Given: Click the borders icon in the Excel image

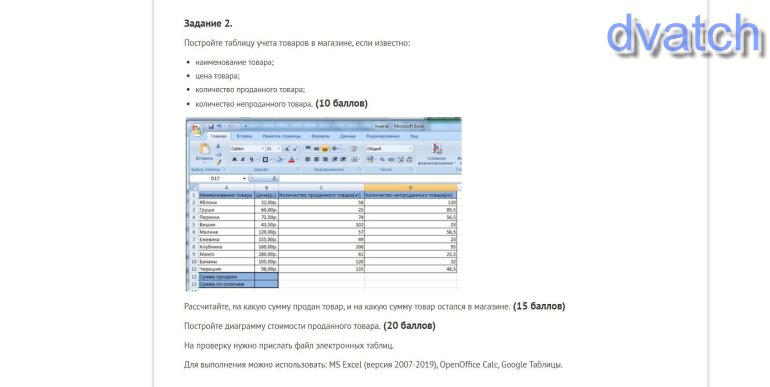Looking at the screenshot, I should pos(265,160).
